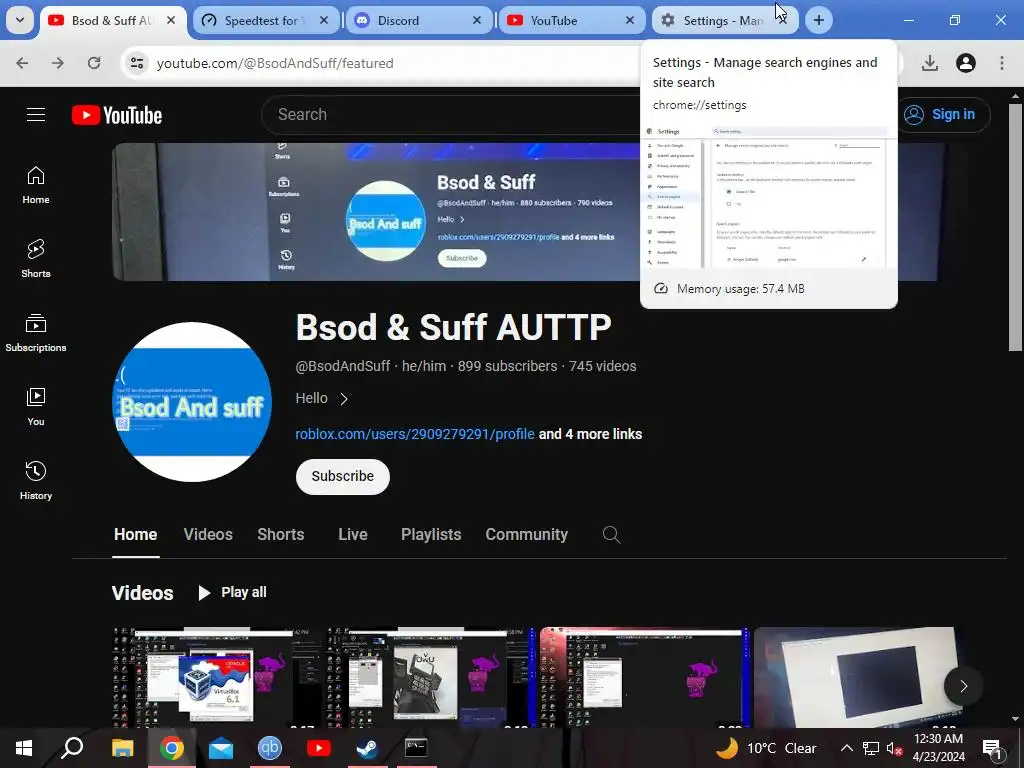Select the channel Community tab

(x=526, y=534)
